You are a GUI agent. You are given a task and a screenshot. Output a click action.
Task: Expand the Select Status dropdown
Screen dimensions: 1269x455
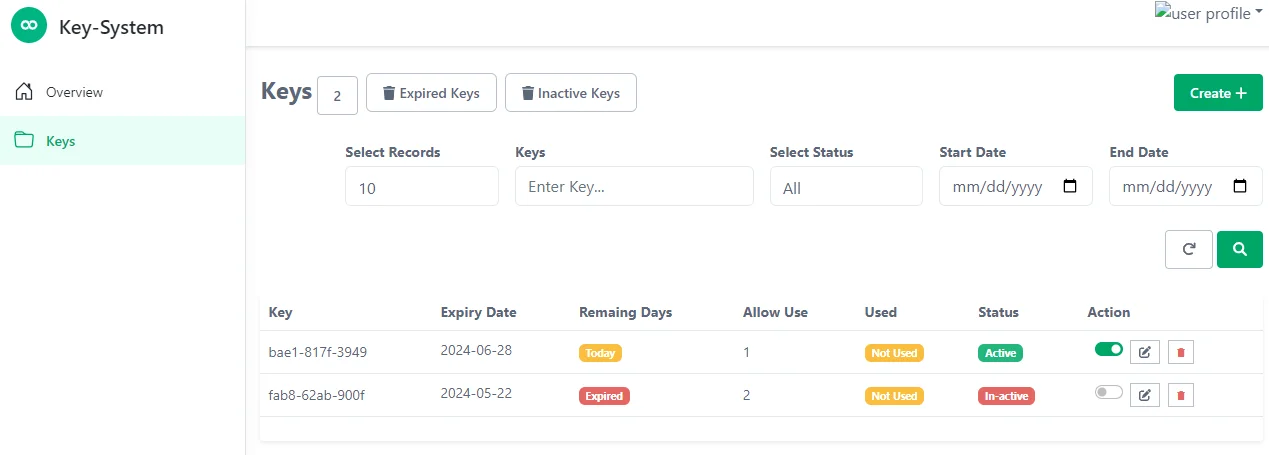point(846,187)
